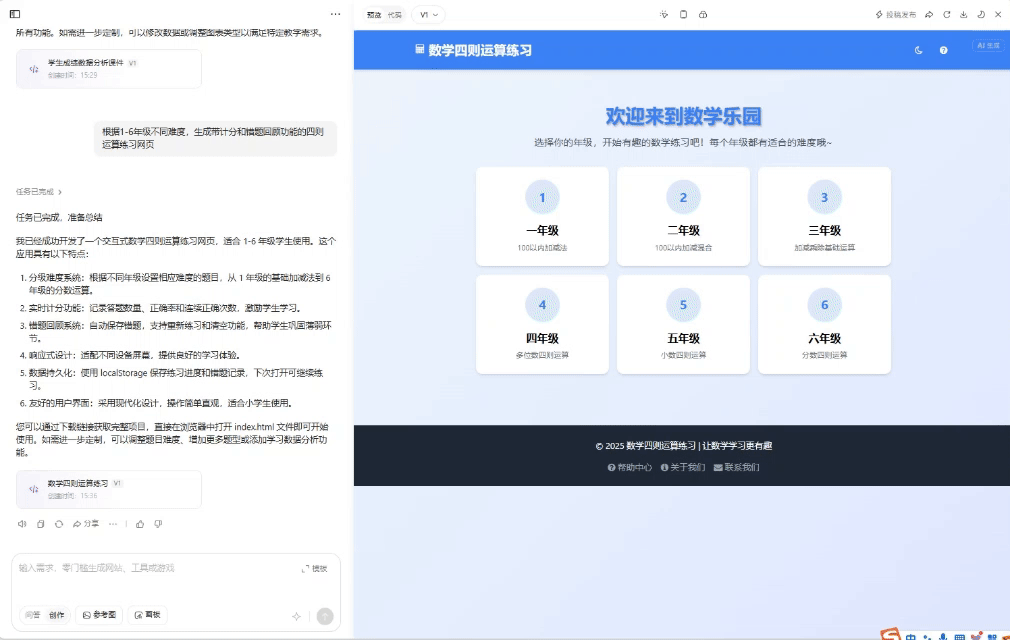The width and height of the screenshot is (1010, 640).
Task: Select the 预览 tab
Action: pyautogui.click(x=373, y=14)
